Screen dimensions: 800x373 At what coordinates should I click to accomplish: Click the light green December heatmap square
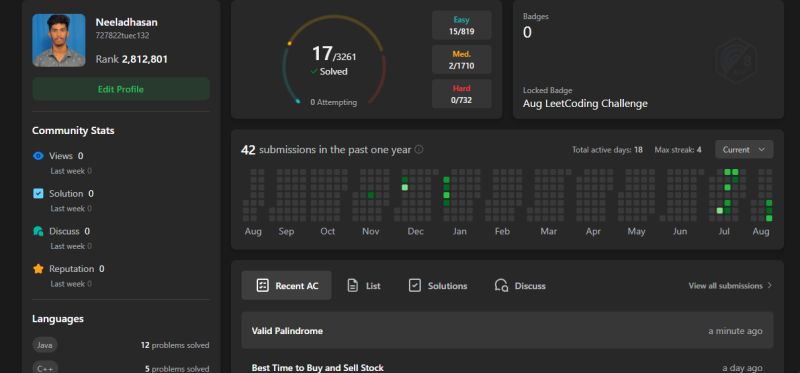405,188
